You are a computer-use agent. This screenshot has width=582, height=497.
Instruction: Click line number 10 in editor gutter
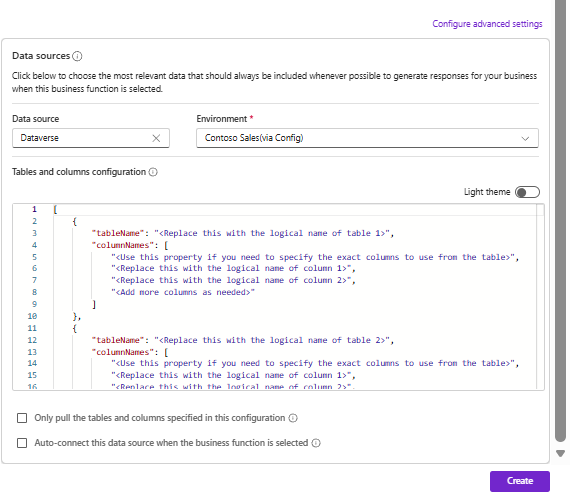point(32,316)
